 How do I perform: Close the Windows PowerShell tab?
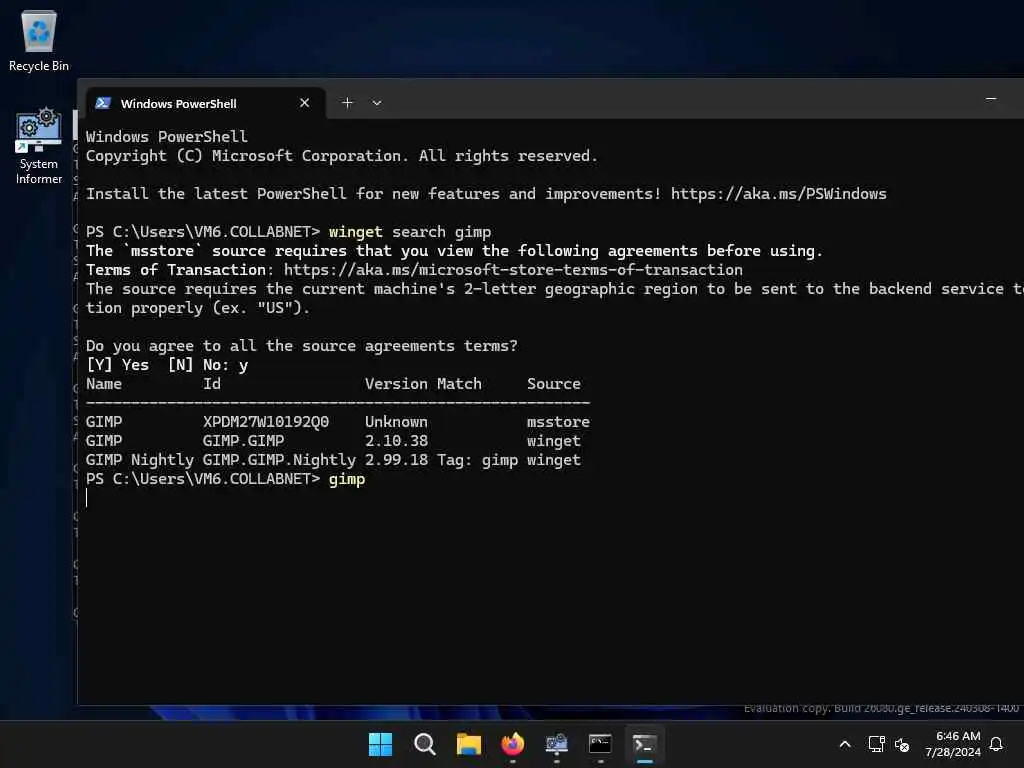point(304,103)
